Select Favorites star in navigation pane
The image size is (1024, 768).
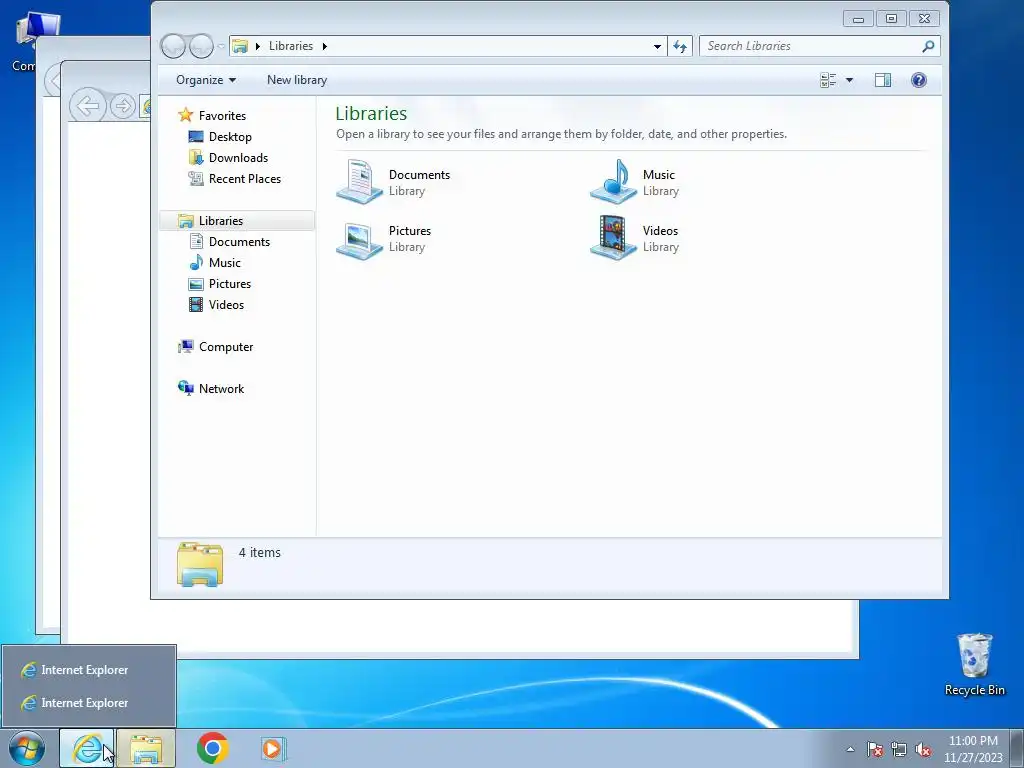(185, 116)
